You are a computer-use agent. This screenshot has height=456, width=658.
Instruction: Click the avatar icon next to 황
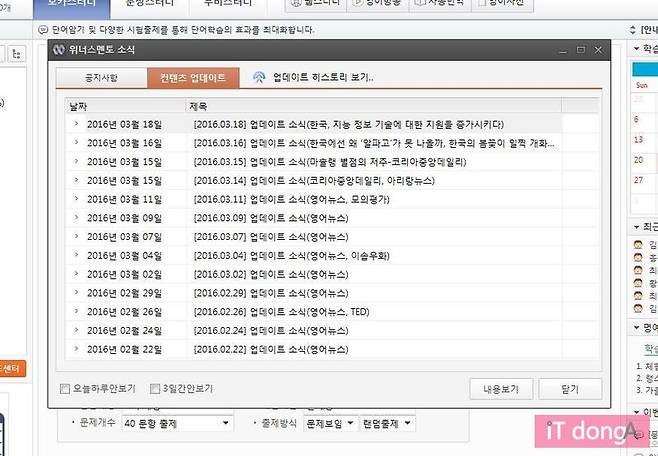(638, 283)
